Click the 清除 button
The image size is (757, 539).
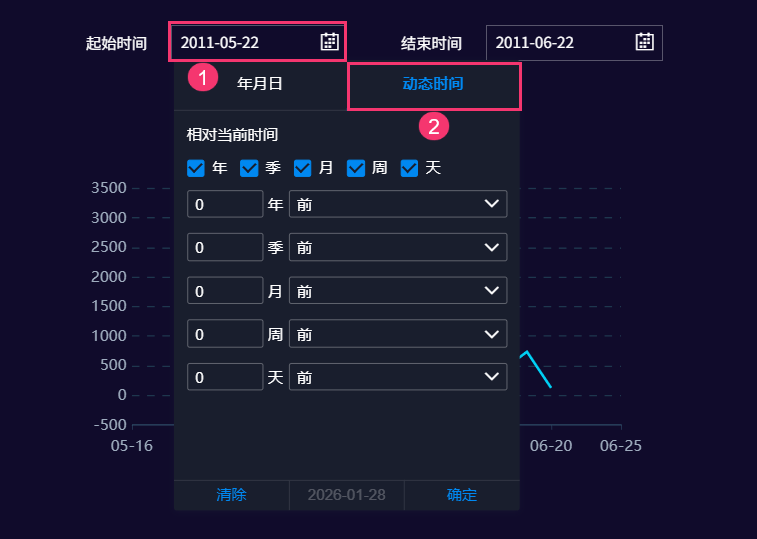click(231, 495)
